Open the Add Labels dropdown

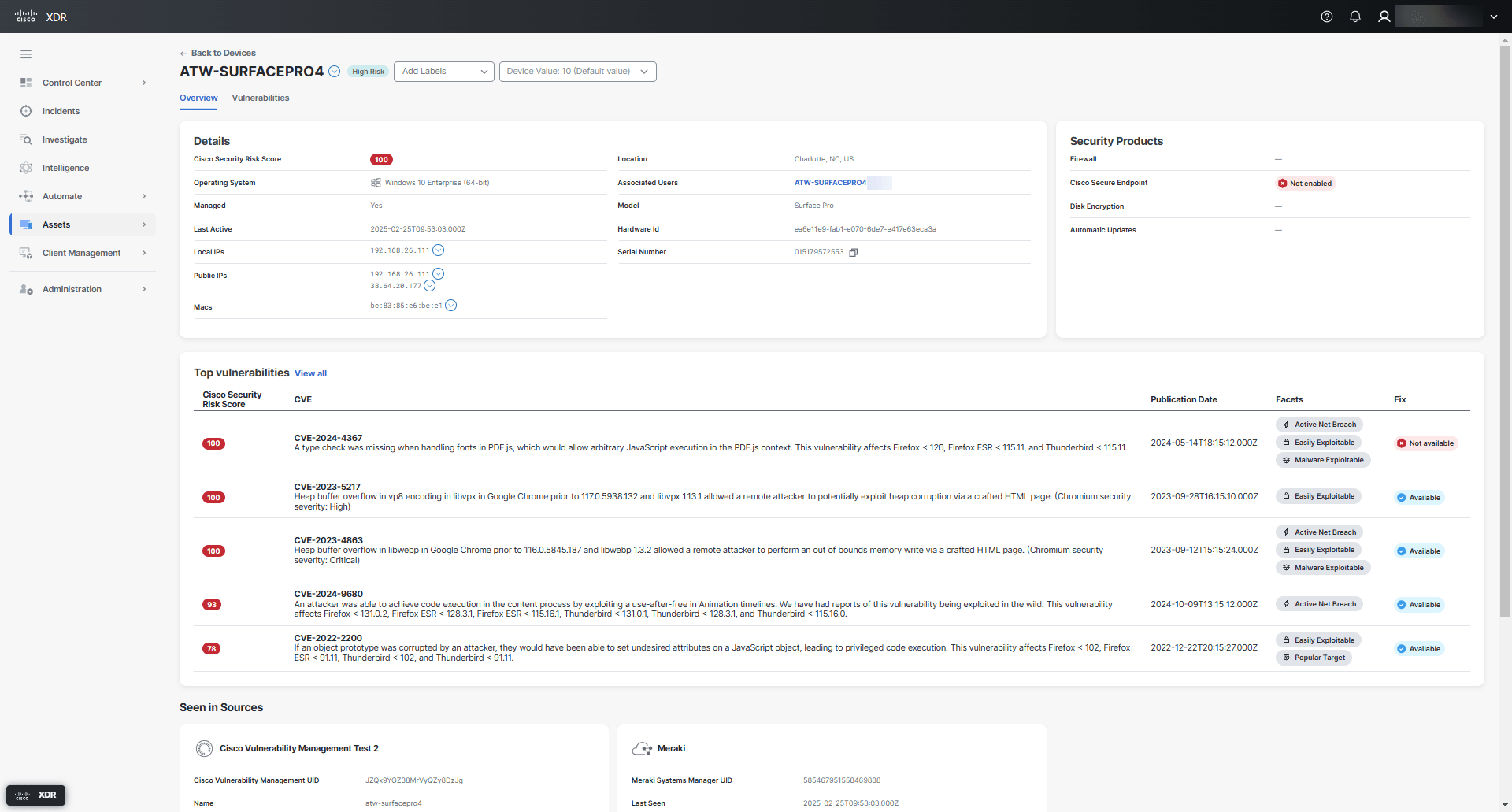444,72
